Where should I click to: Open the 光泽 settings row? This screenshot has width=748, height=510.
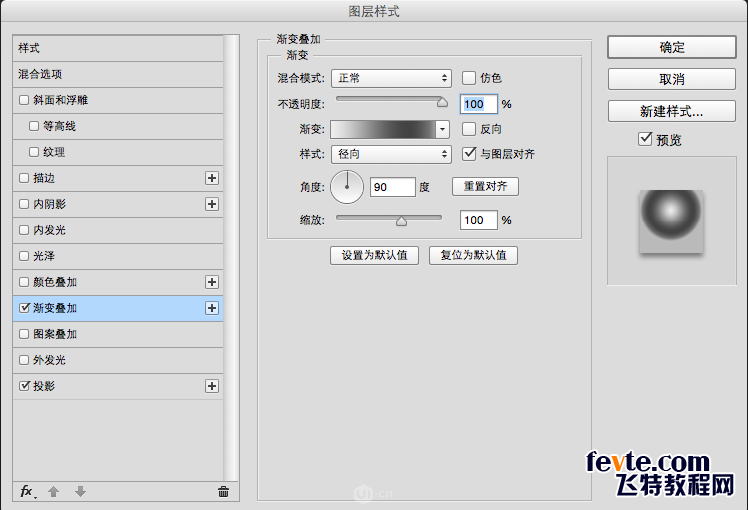pyautogui.click(x=118, y=256)
